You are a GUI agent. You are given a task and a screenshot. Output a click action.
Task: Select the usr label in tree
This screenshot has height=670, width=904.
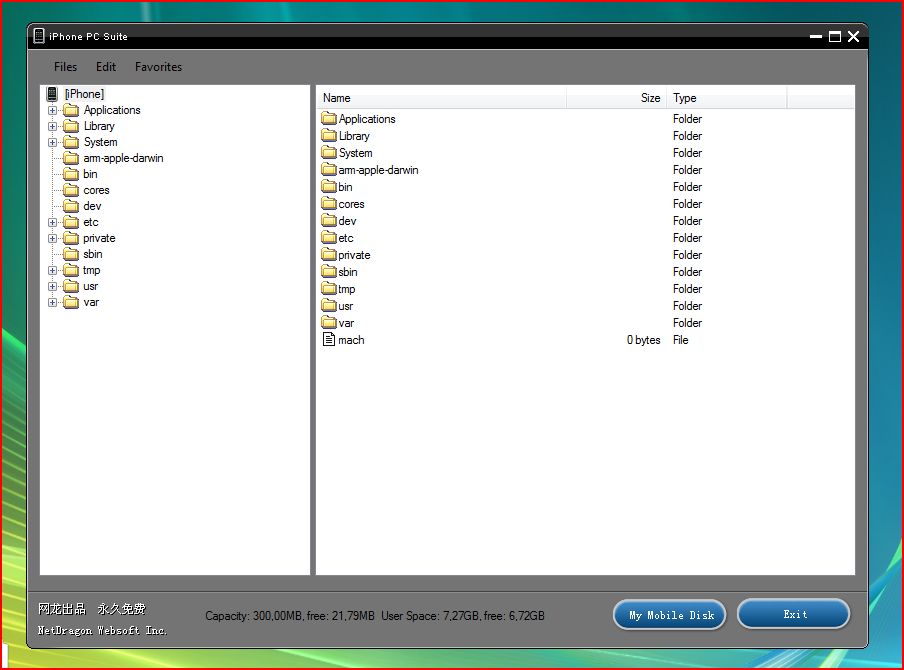[91, 287]
